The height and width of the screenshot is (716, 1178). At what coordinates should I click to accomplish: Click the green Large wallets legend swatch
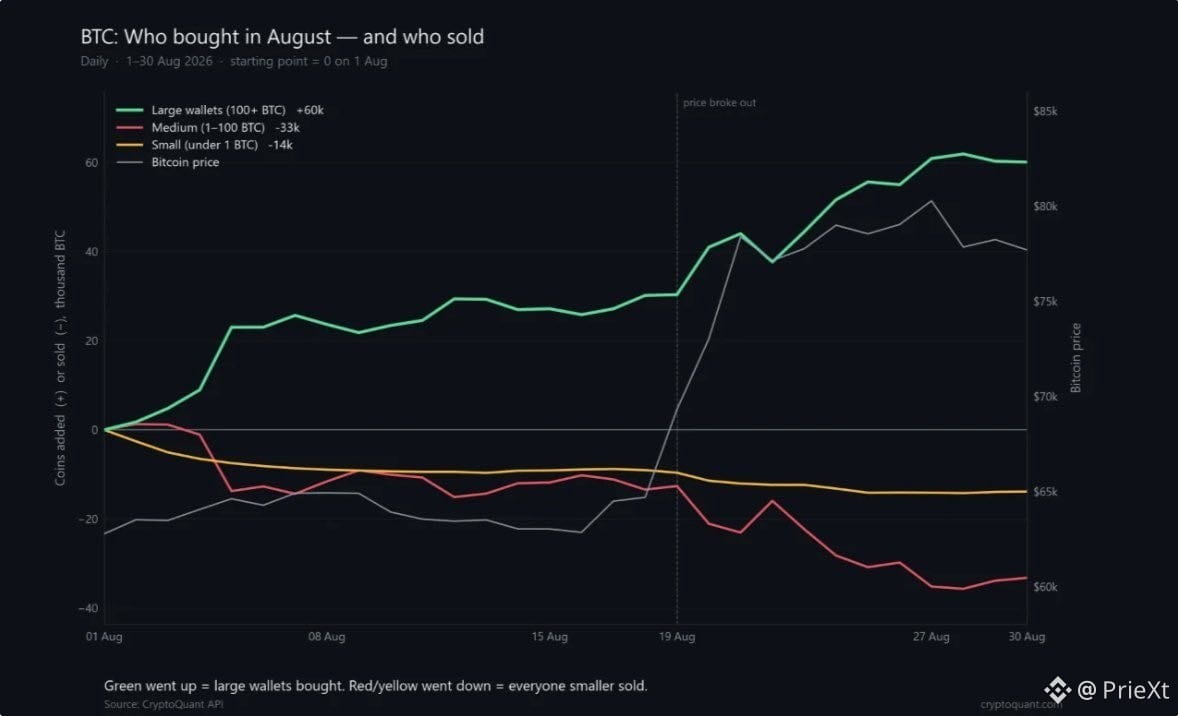(129, 110)
